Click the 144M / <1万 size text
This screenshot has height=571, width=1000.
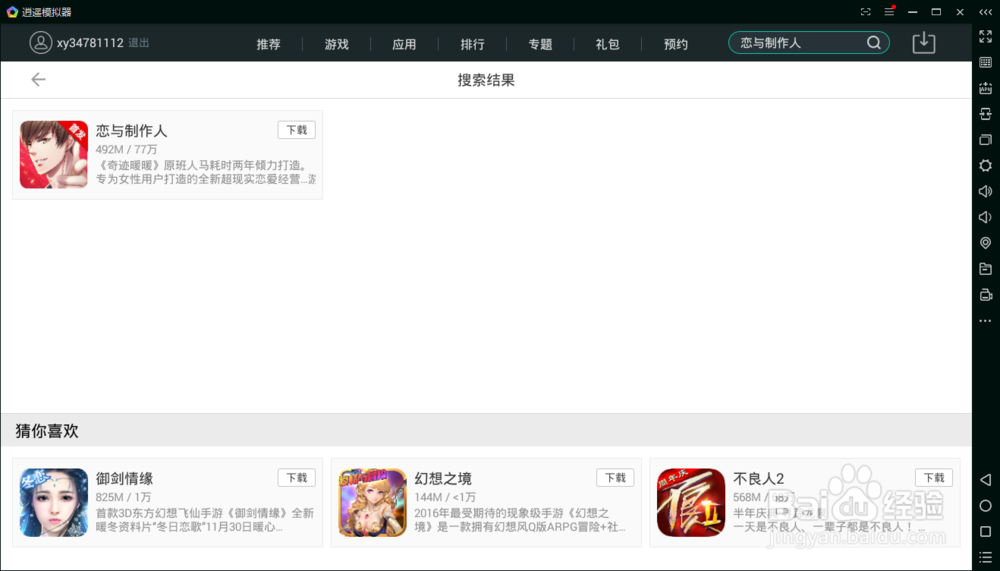tap(445, 497)
